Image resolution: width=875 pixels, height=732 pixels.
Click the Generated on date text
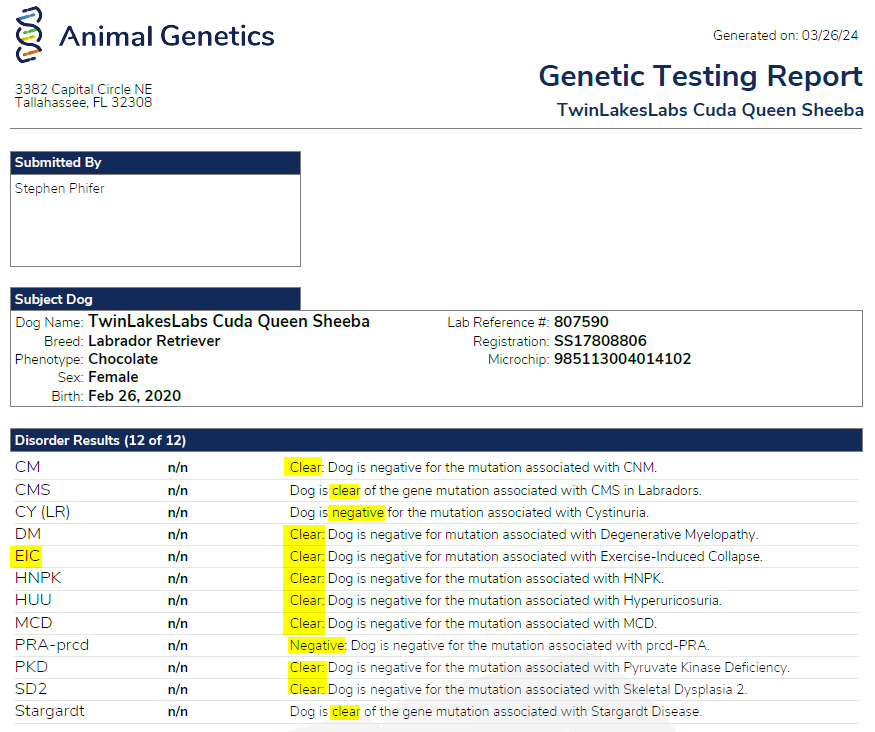[785, 35]
